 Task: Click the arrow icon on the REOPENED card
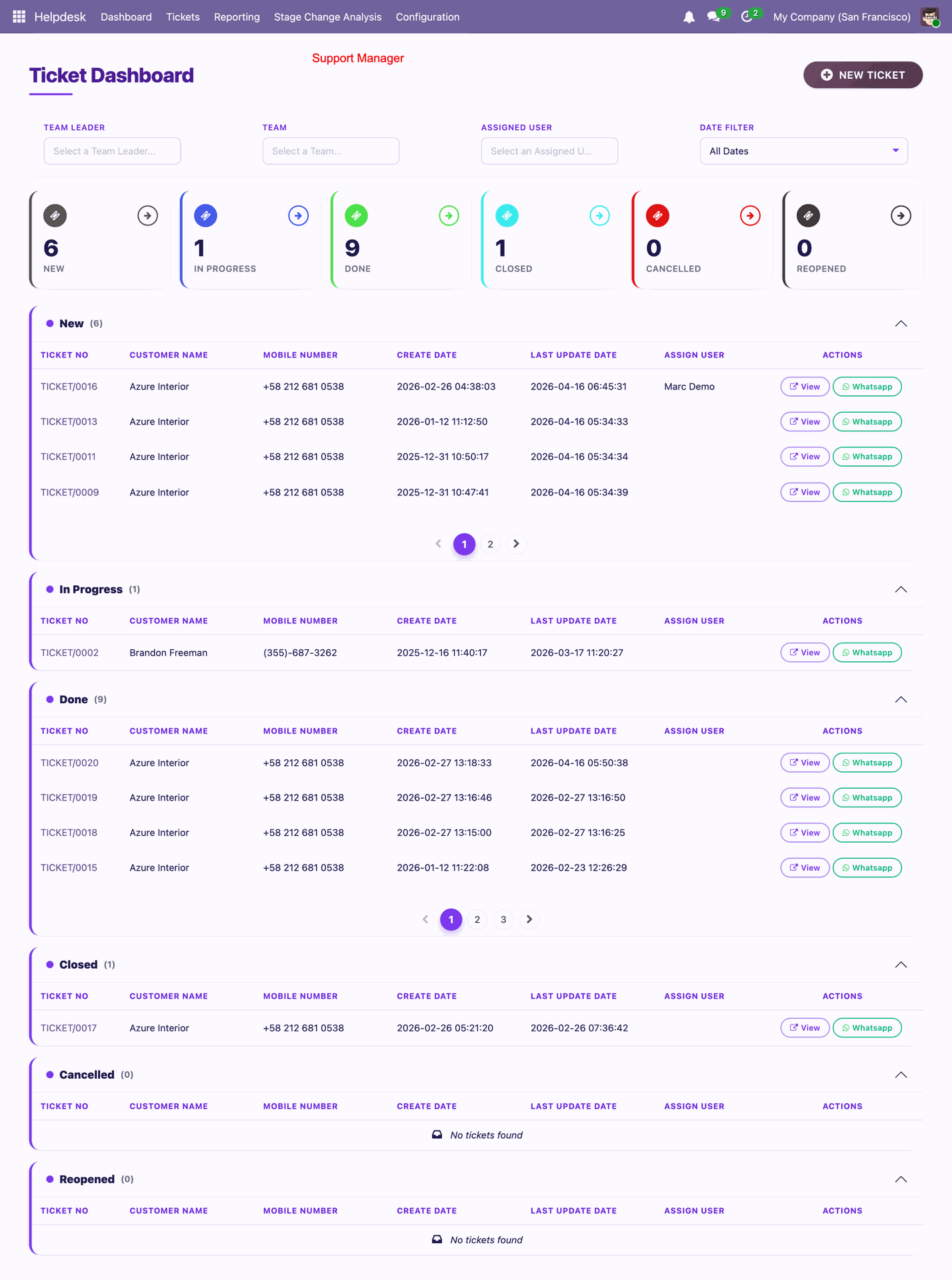click(x=901, y=215)
